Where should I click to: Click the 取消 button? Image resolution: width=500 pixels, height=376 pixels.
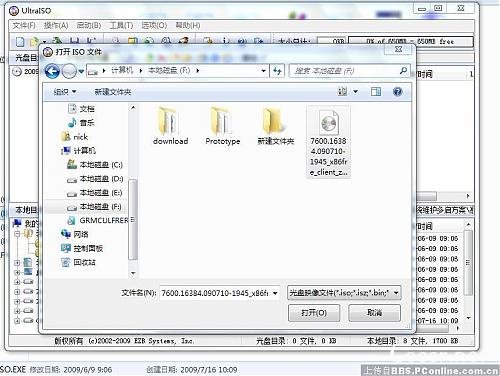374,313
